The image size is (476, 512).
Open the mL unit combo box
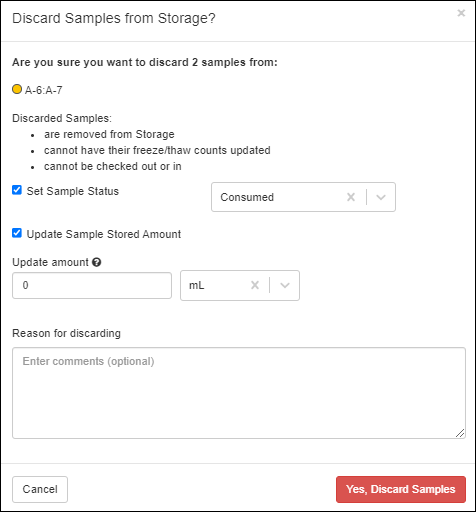click(240, 285)
